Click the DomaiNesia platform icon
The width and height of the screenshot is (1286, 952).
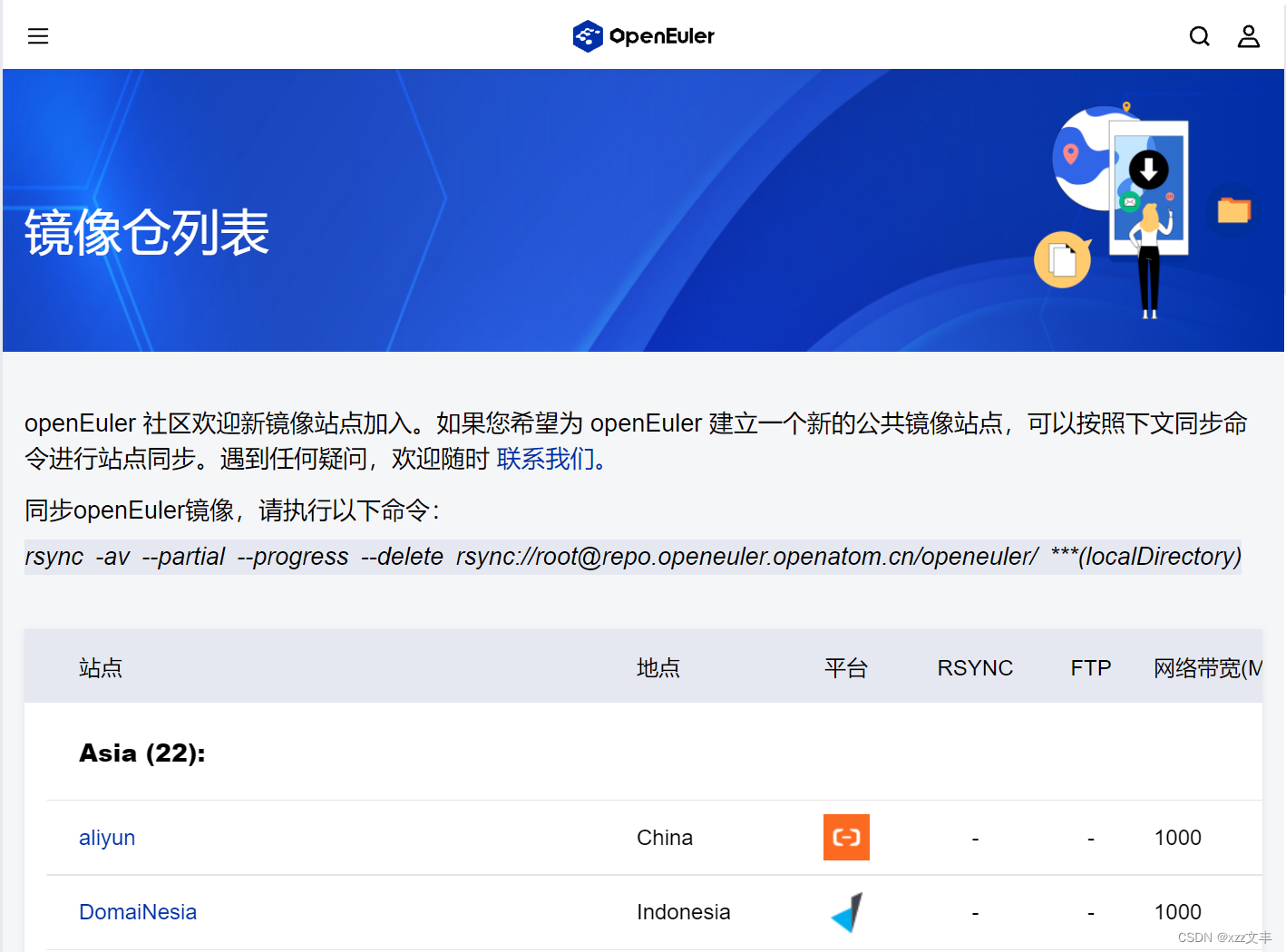coord(846,911)
